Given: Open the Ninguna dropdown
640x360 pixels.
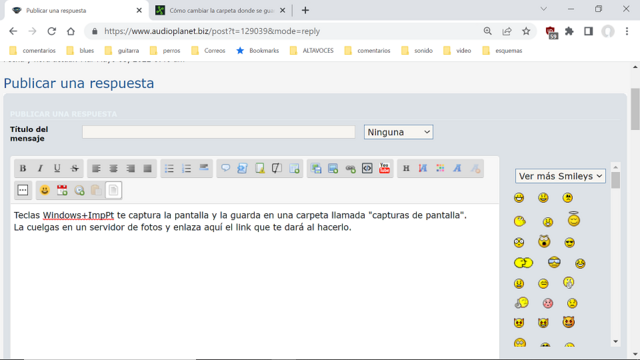Looking at the screenshot, I should coord(398,132).
